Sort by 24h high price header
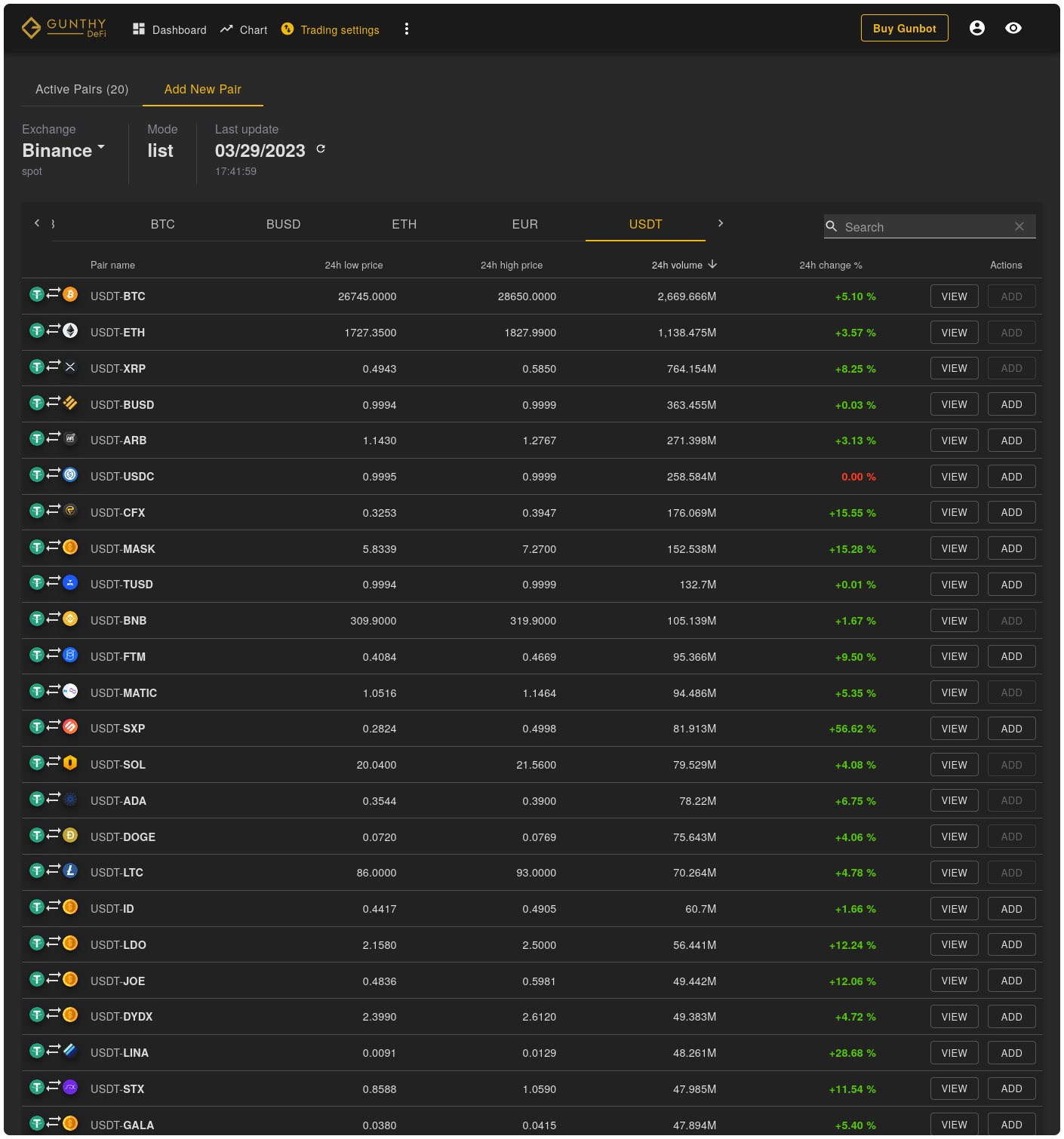1064x1139 pixels. pyautogui.click(x=512, y=265)
